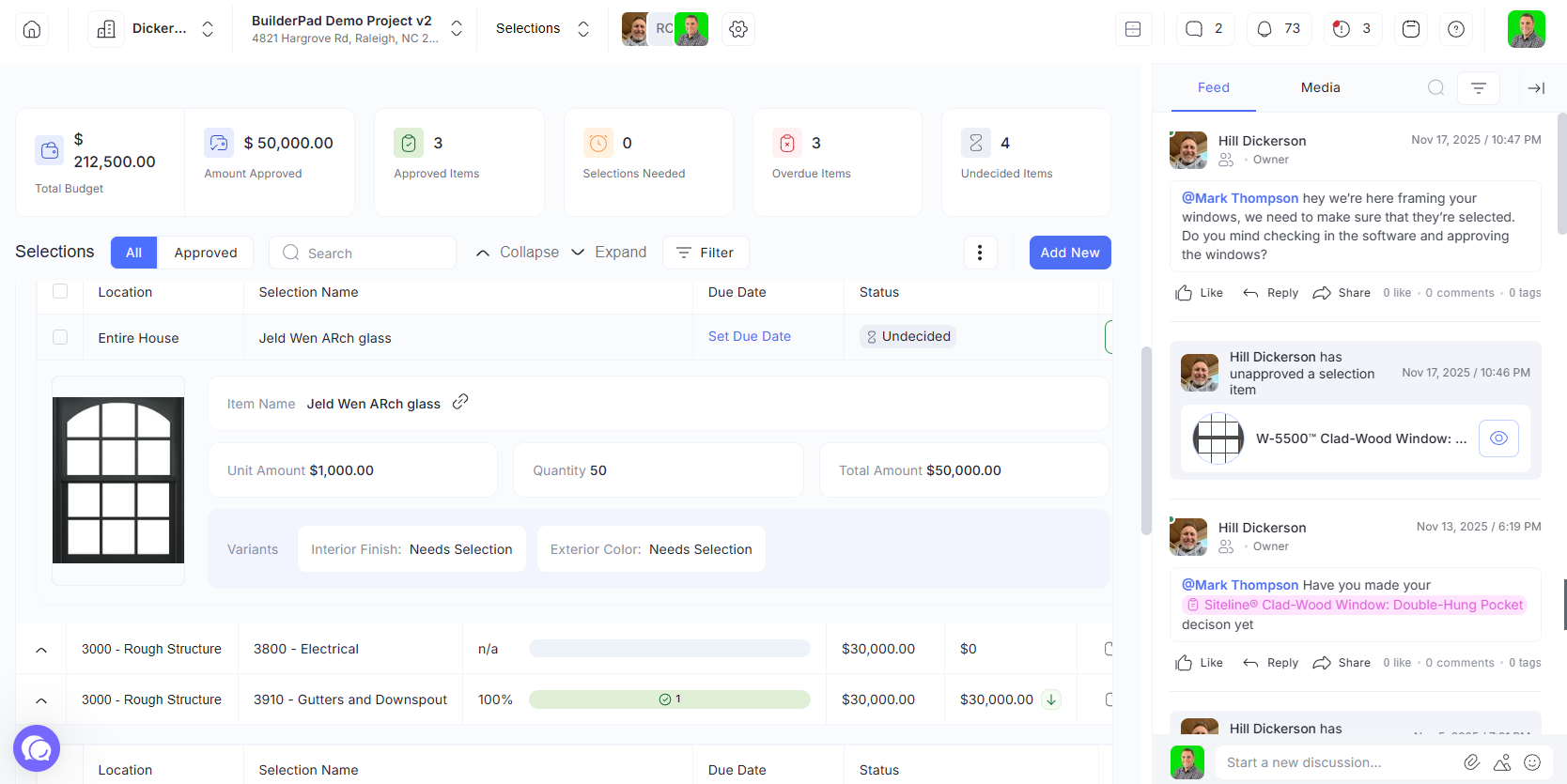Click the Gutters and Downspout progress bar
The height and width of the screenshot is (784, 1567).
coord(669,699)
